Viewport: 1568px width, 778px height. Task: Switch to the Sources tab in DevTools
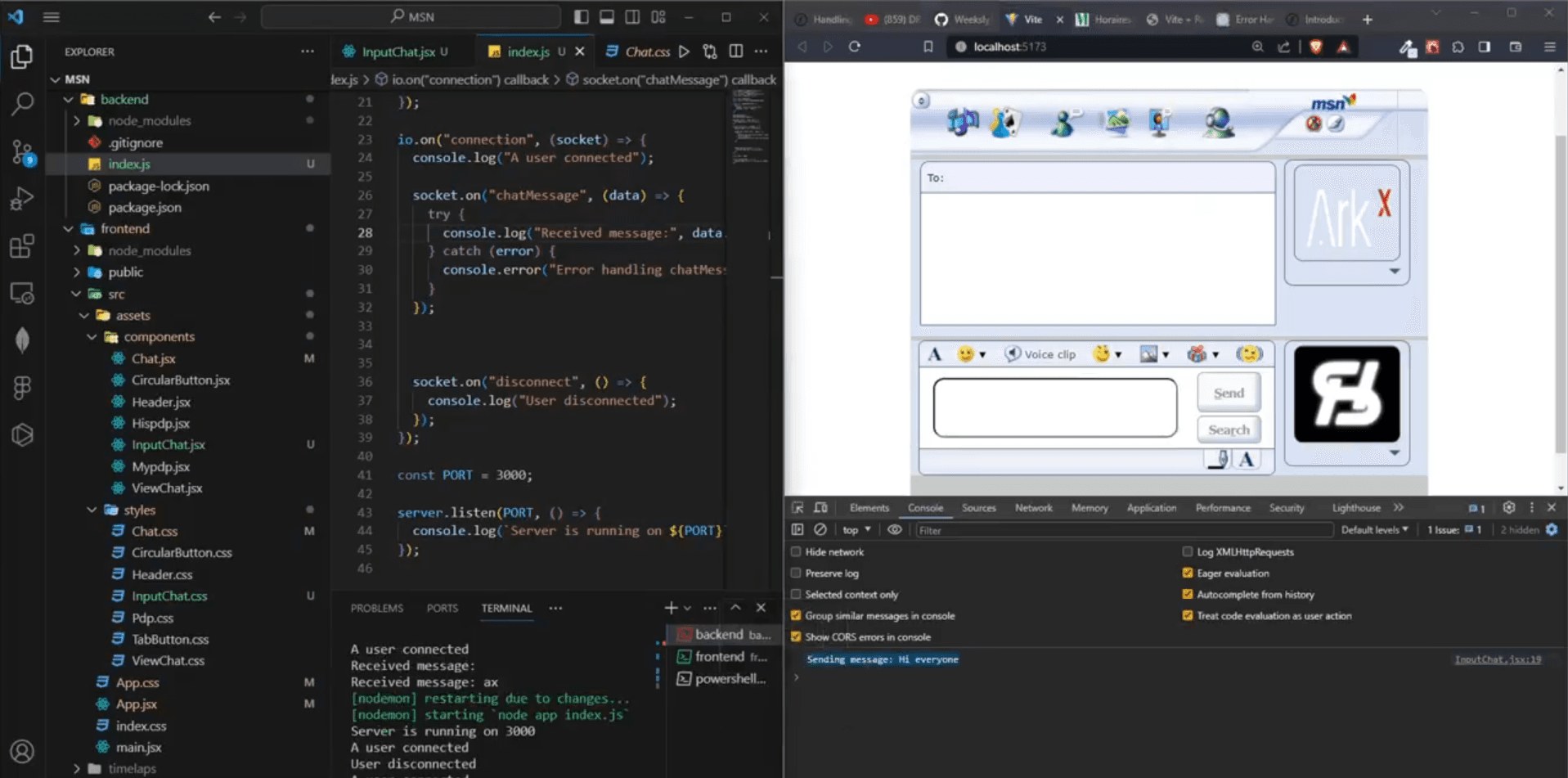[x=978, y=507]
